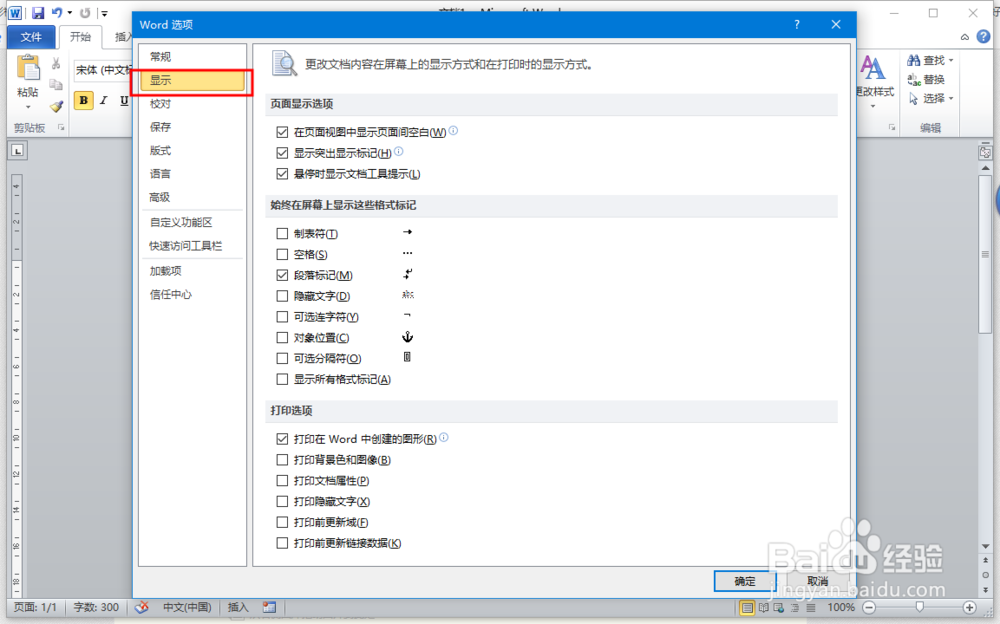The height and width of the screenshot is (624, 1000).
Task: Click the 取消 button
Action: tap(818, 581)
